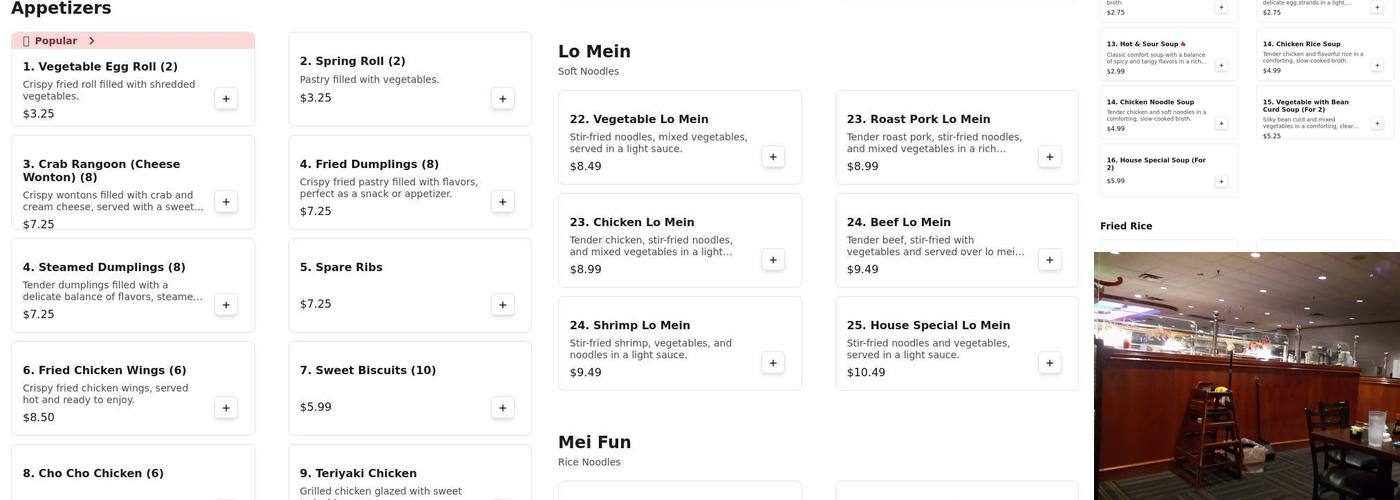The height and width of the screenshot is (500, 1400).
Task: Add House Special Lo Mein to order
Action: [1050, 363]
